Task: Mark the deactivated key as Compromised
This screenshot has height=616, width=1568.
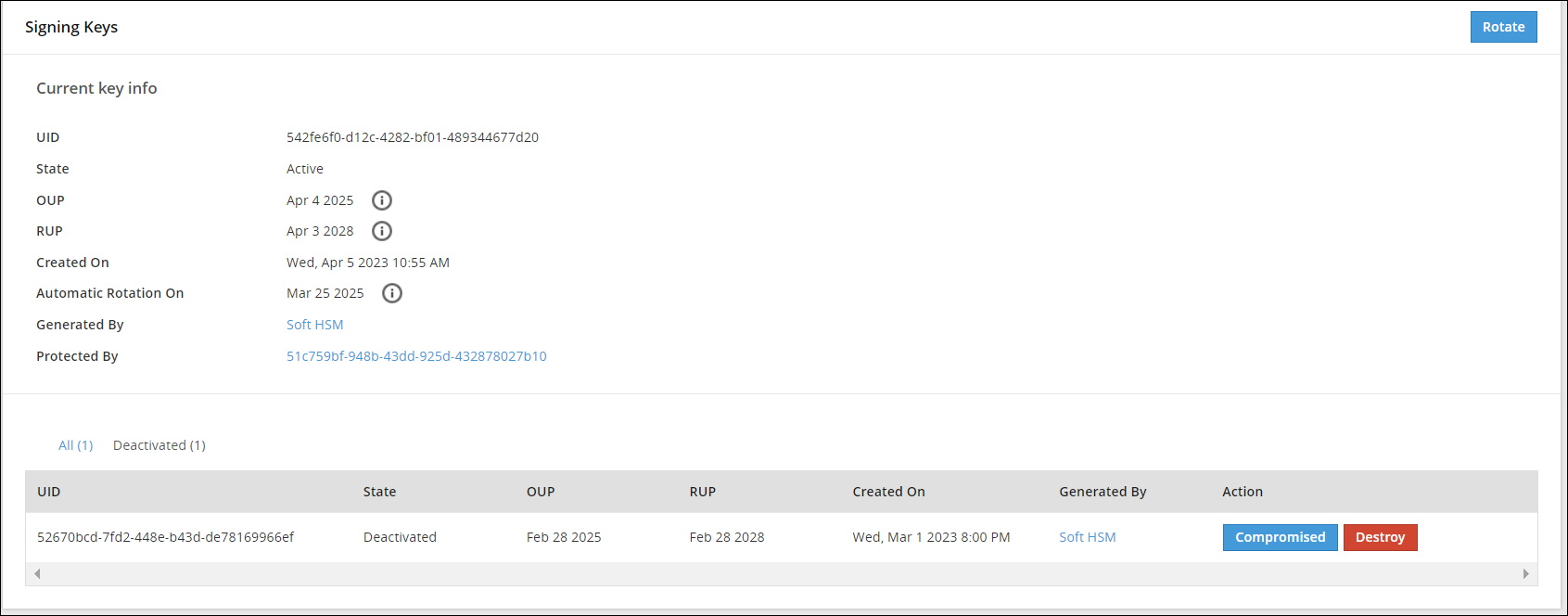Action: (x=1280, y=537)
